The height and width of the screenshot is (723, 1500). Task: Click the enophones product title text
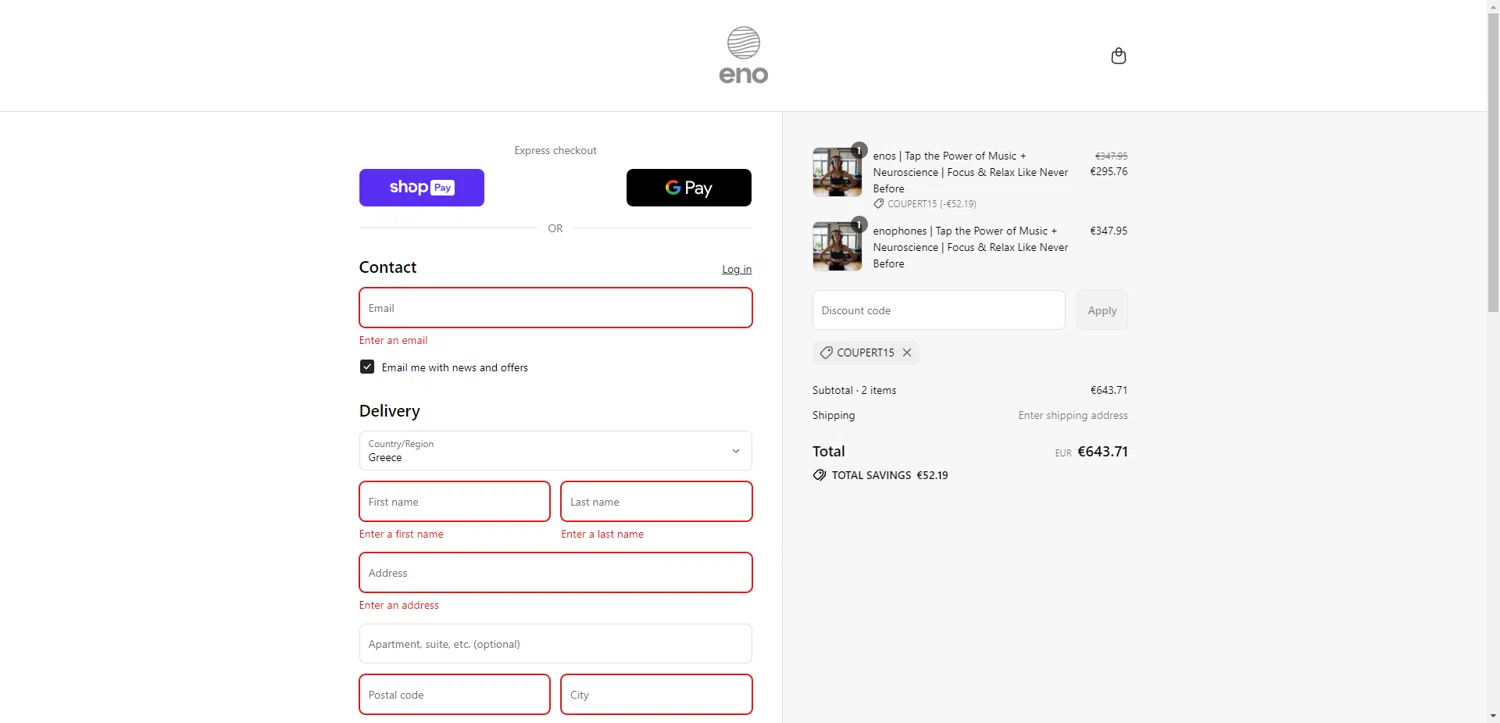pyautogui.click(x=970, y=247)
